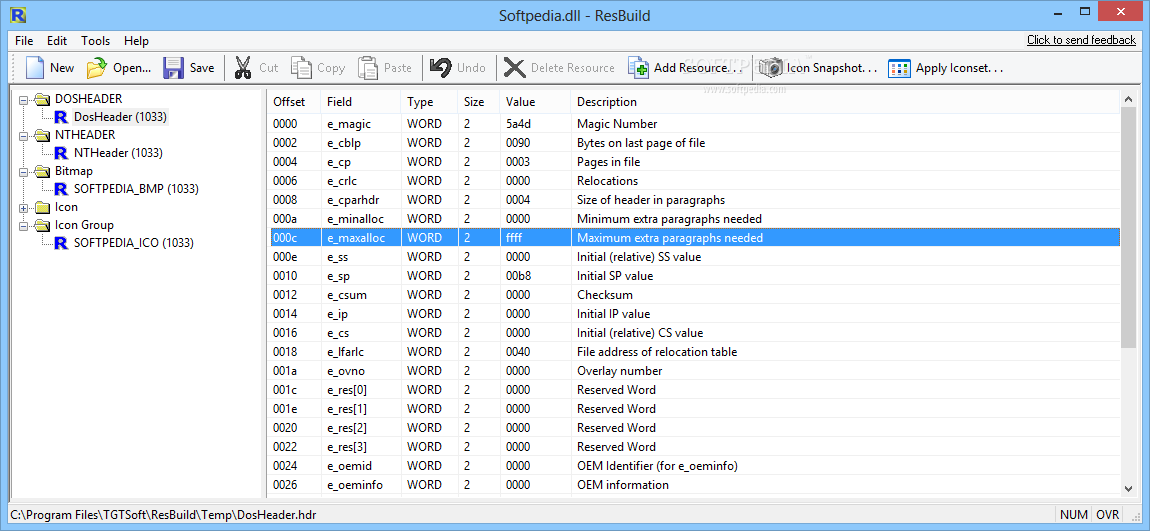Select the e_ip field row
1150x531 pixels.
coord(694,314)
